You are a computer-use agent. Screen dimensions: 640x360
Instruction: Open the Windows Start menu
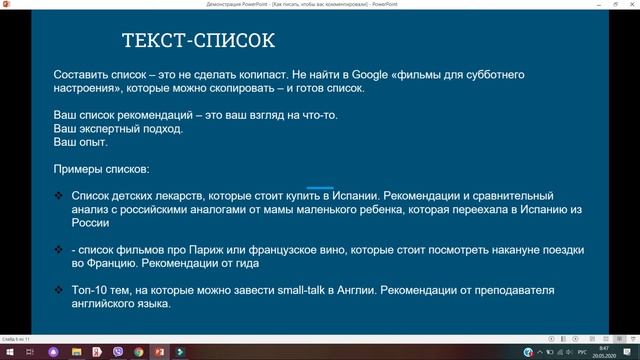[x=10, y=352]
